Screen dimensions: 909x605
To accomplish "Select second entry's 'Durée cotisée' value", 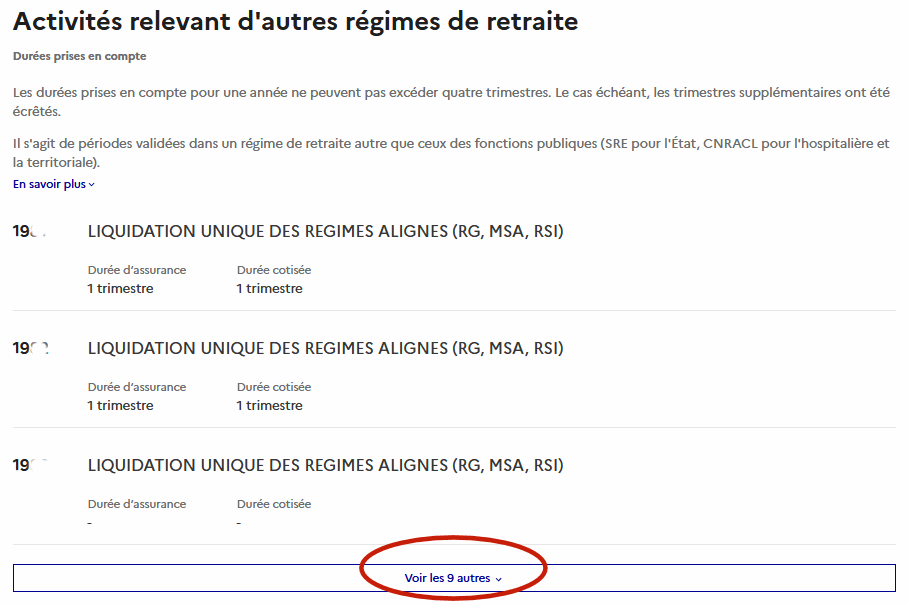I will [x=269, y=406].
